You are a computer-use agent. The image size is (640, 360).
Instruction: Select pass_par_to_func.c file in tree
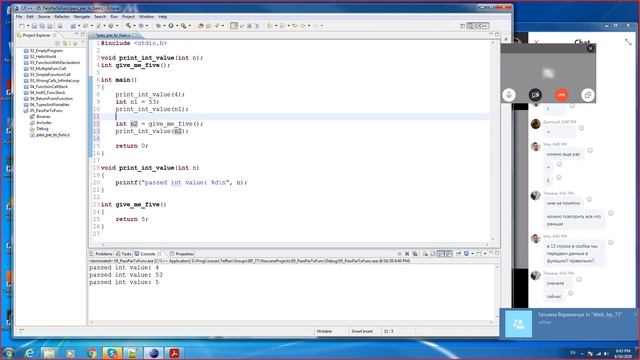tap(50, 135)
